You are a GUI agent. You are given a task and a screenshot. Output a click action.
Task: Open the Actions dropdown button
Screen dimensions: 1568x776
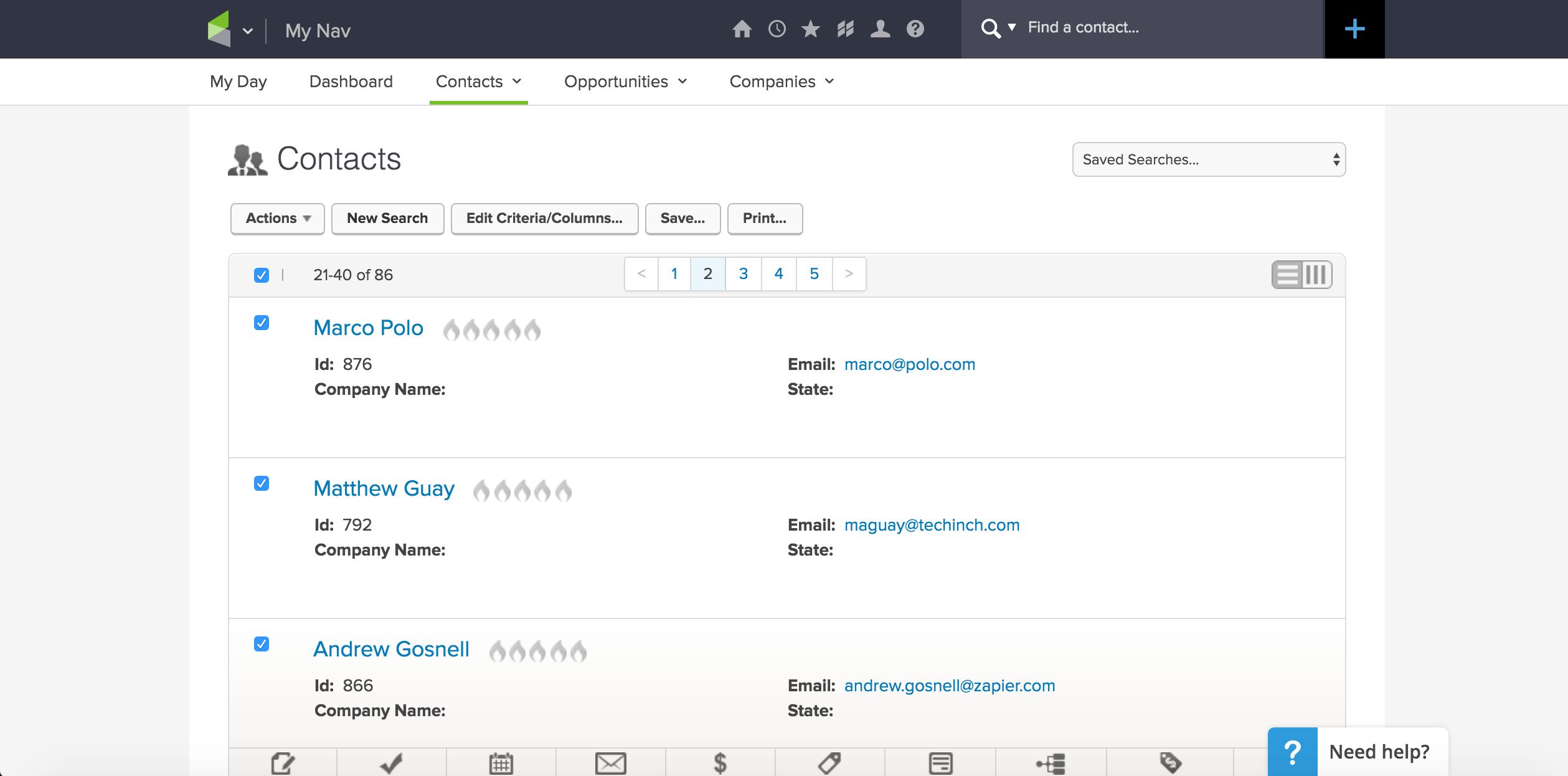coord(277,219)
